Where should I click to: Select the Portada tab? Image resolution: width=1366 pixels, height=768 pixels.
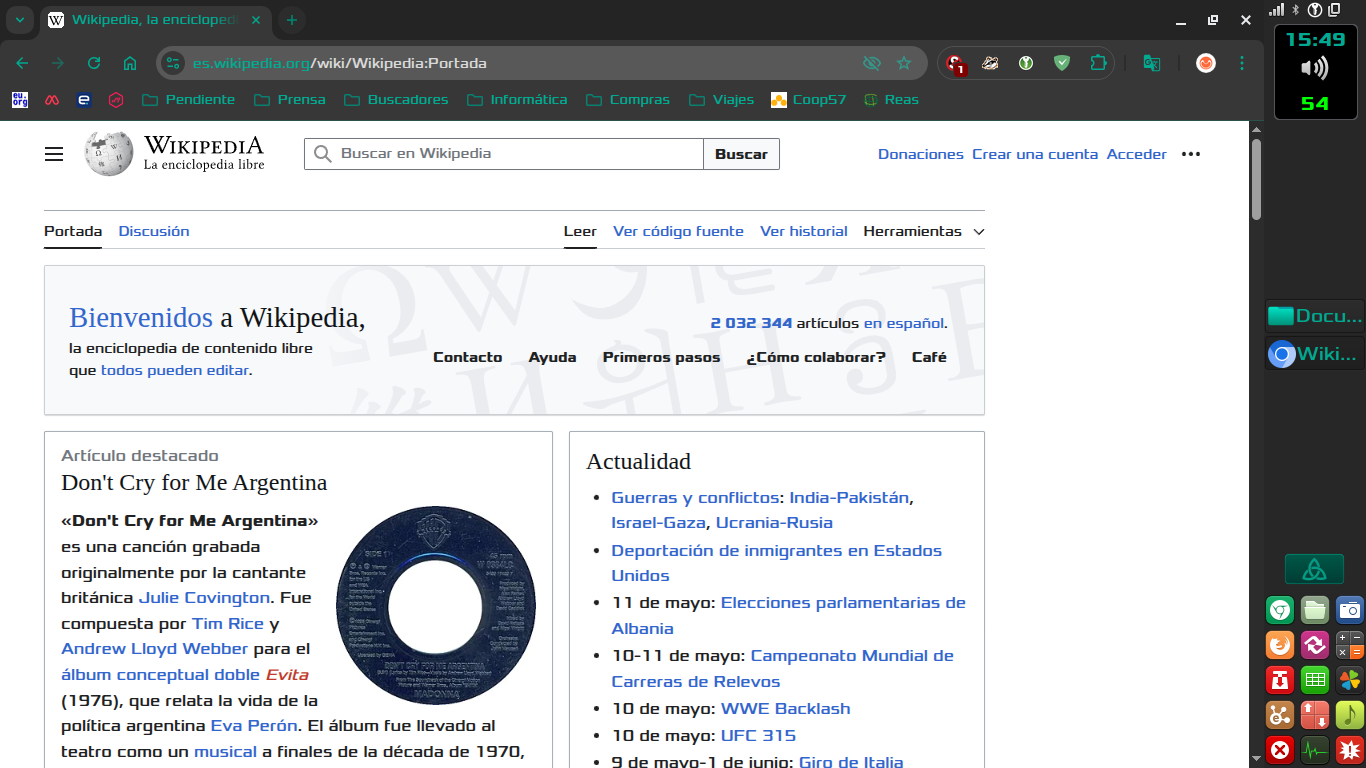(x=73, y=231)
